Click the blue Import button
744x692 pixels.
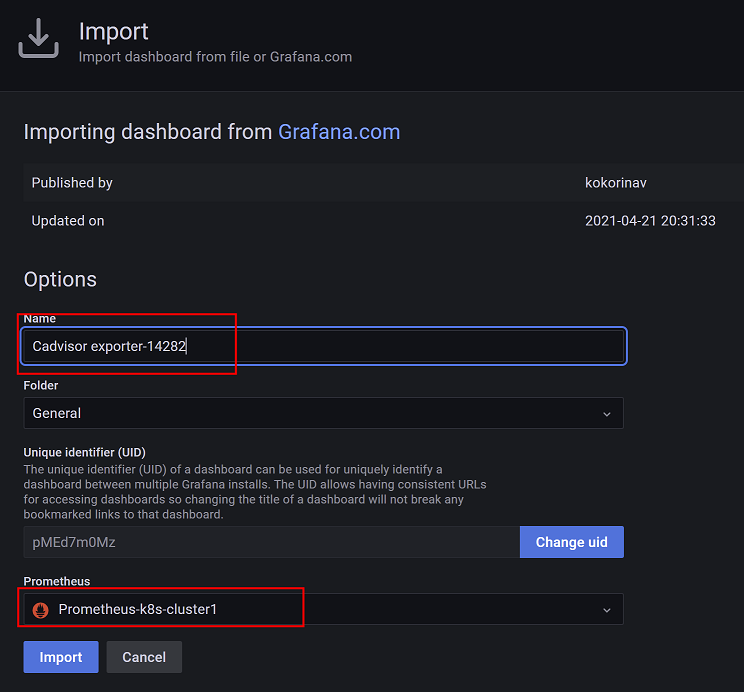tap(61, 657)
